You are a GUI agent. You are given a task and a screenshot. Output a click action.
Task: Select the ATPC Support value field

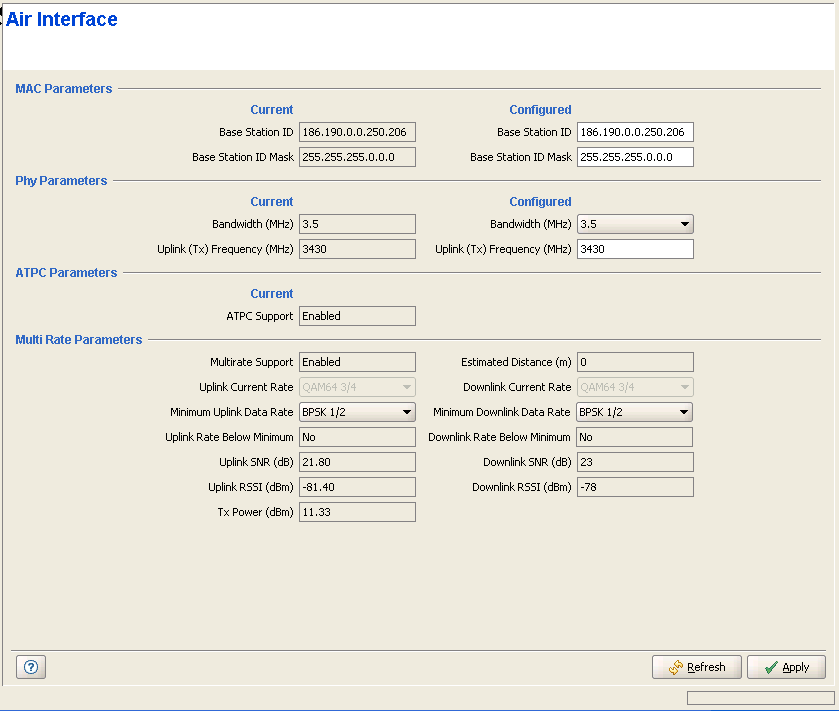357,316
